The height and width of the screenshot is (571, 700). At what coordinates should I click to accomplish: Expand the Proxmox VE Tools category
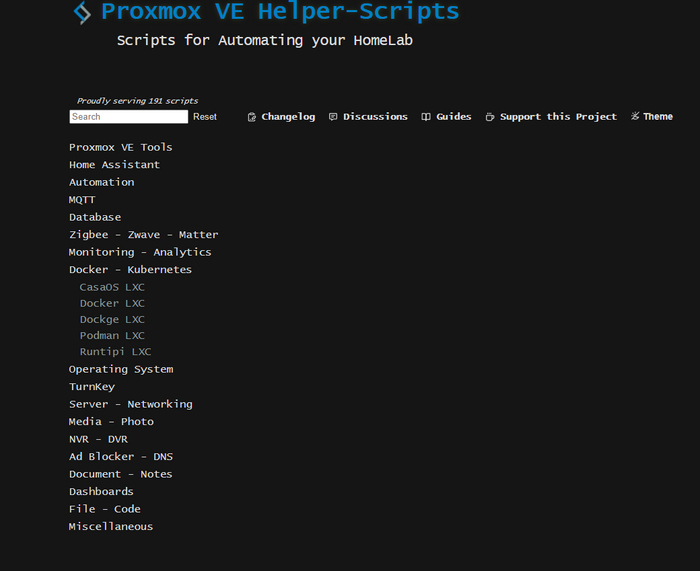click(121, 147)
